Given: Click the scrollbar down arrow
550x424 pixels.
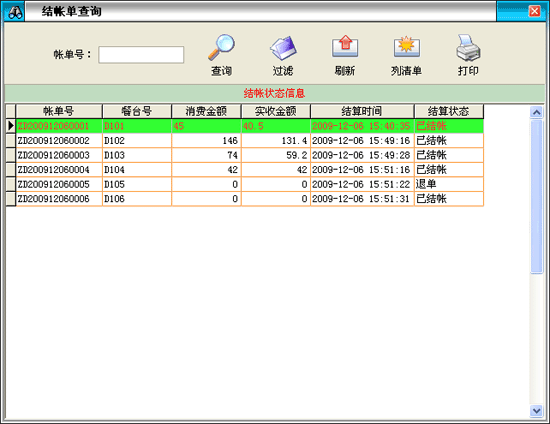Looking at the screenshot, I should click(536, 410).
